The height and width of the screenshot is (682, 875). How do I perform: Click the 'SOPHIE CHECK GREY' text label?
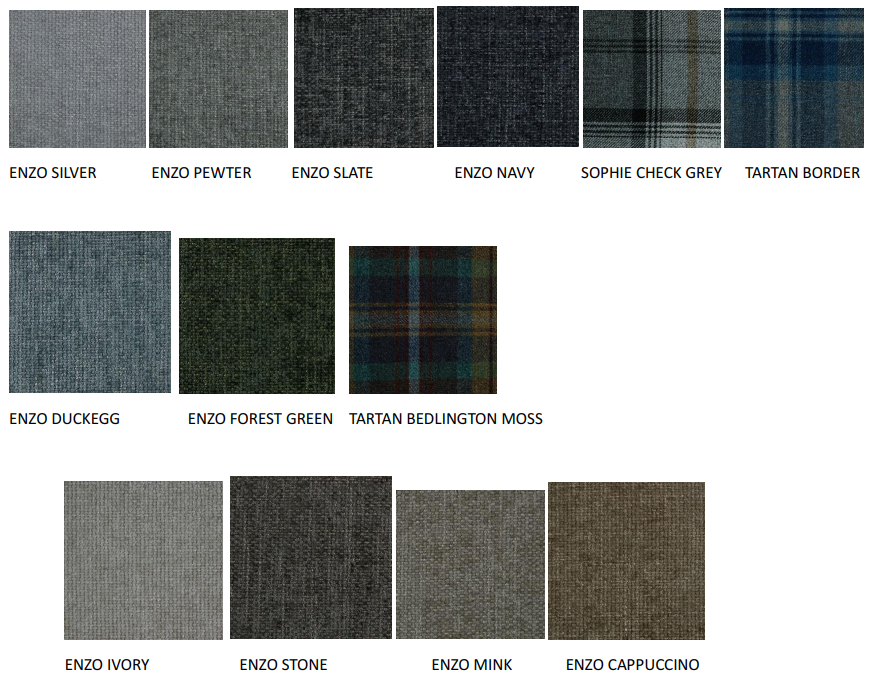pyautogui.click(x=651, y=173)
